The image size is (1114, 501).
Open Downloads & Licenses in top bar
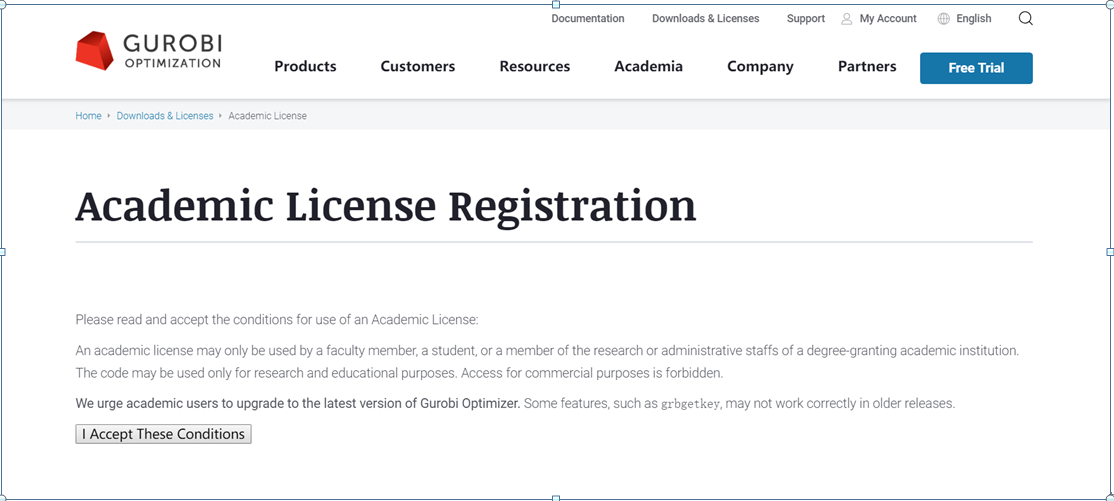pyautogui.click(x=705, y=18)
